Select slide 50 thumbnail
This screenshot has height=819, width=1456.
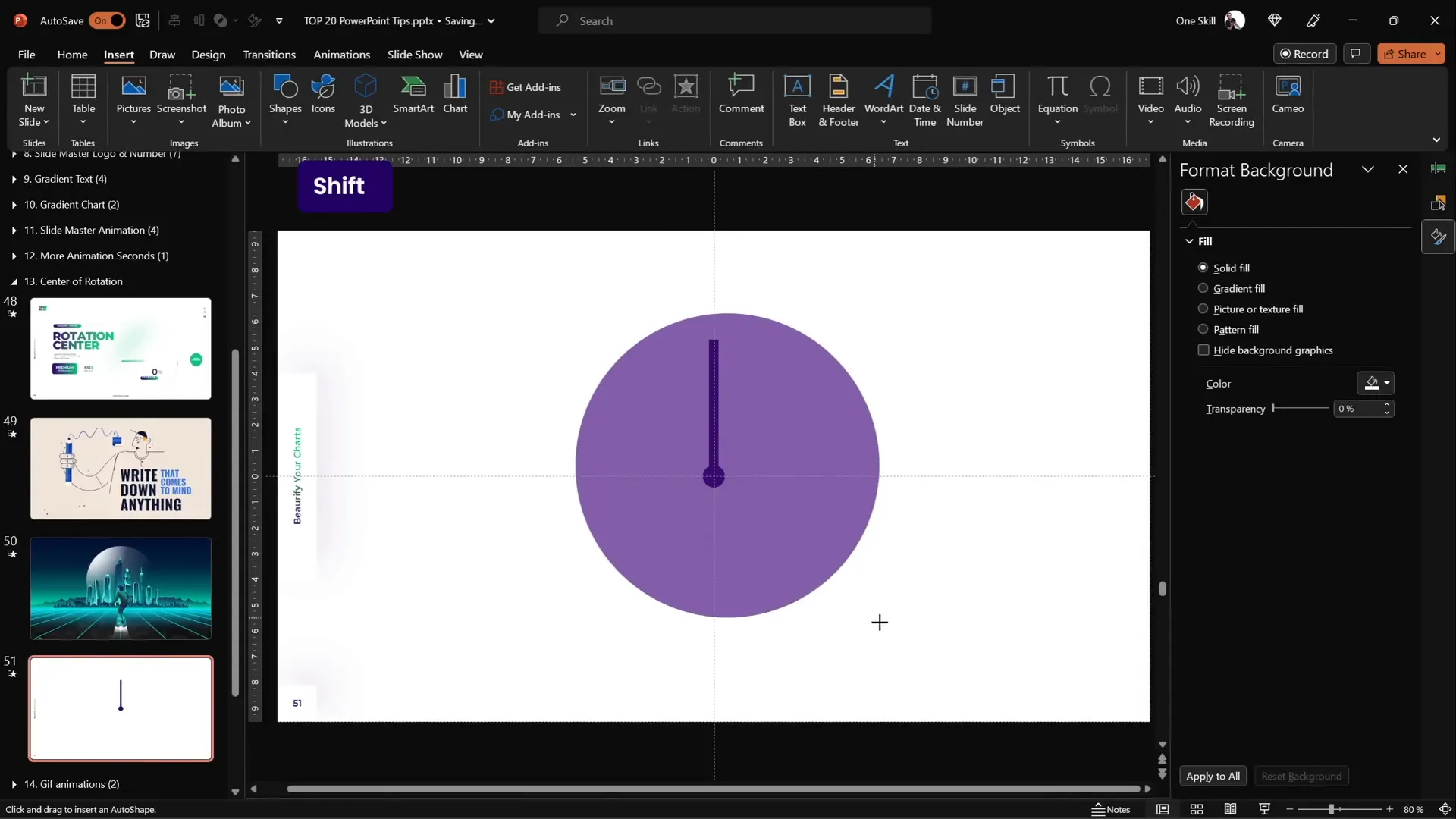click(121, 588)
